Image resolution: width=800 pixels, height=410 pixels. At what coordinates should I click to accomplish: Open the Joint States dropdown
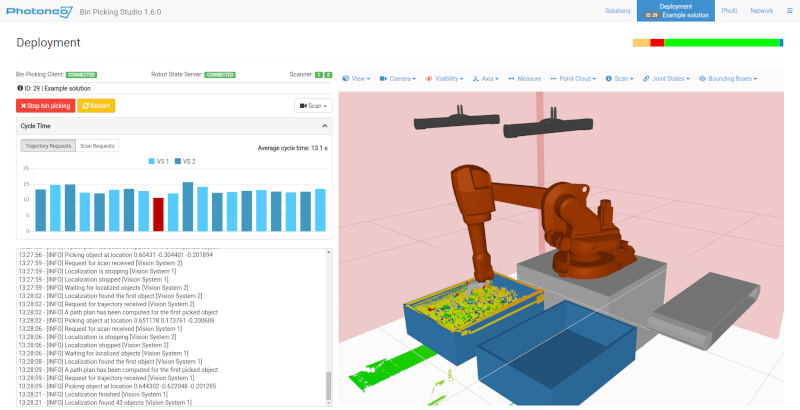666,79
